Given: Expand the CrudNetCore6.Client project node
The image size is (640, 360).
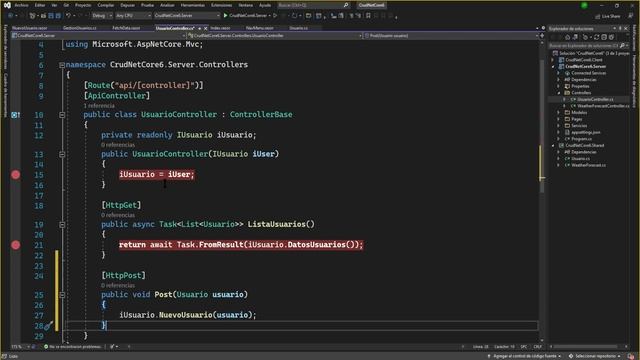Looking at the screenshot, I should (x=553, y=60).
